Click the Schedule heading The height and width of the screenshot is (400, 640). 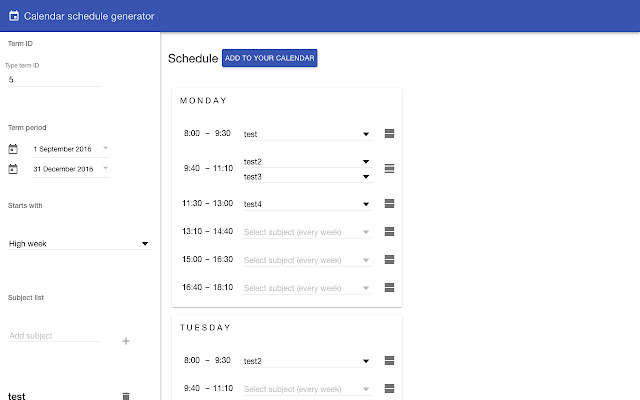click(193, 58)
